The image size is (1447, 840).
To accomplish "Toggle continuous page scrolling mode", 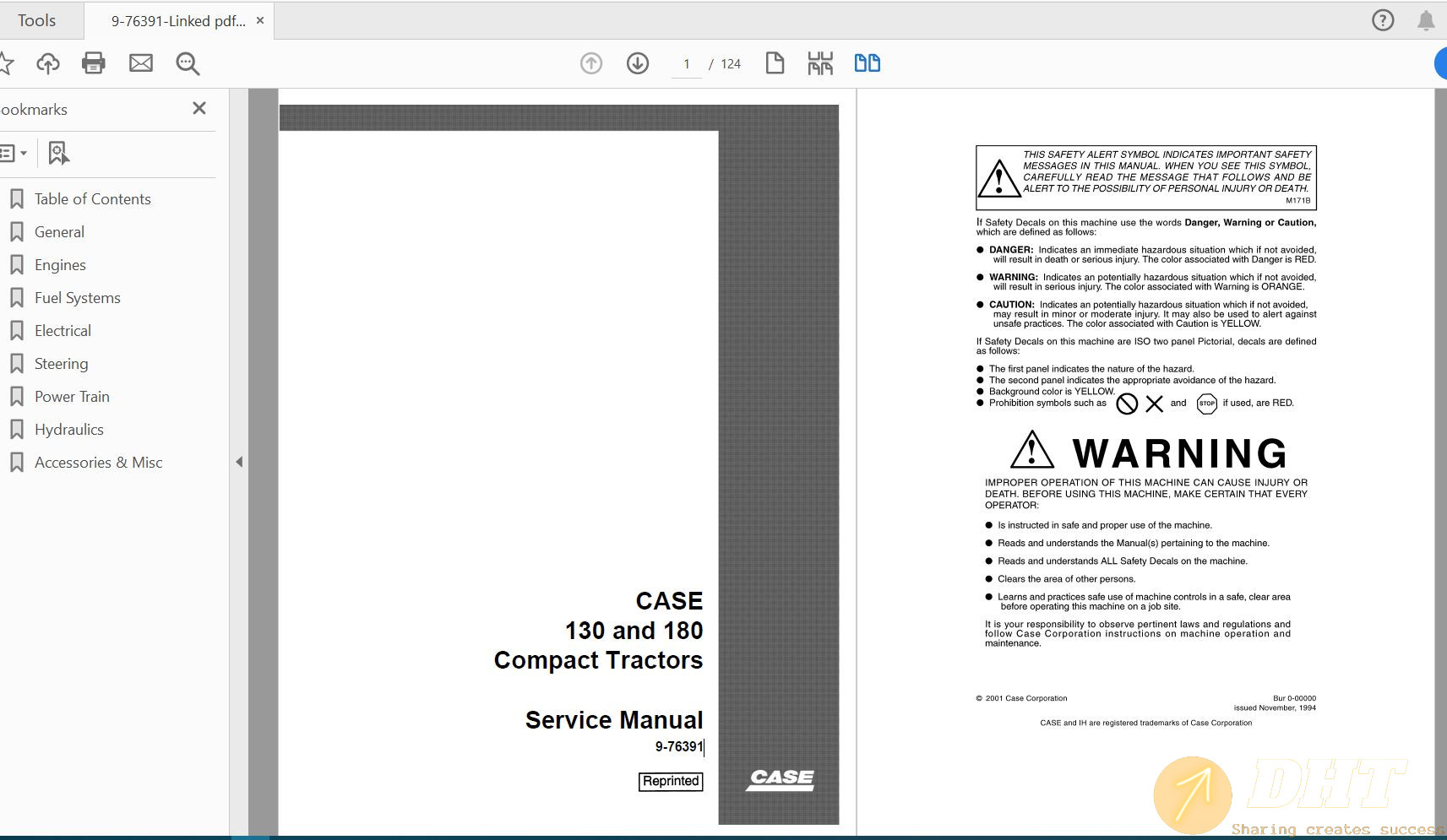I will pos(819,62).
